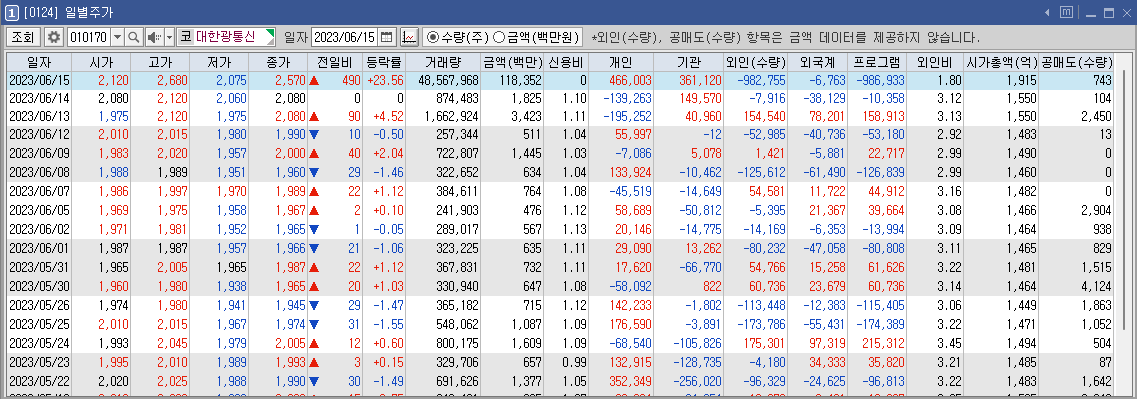Click the 금액(백만) column header
1137x399 pixels.
point(512,62)
